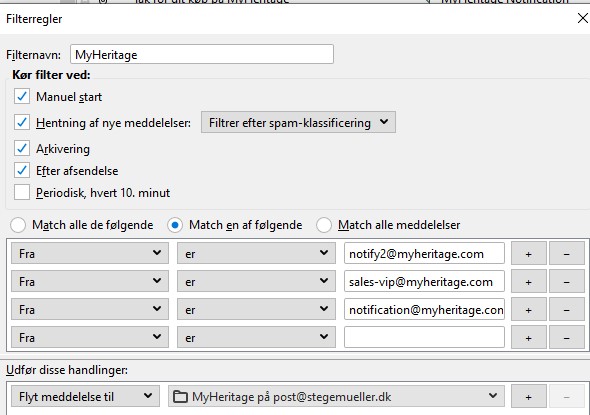Open MyHeritage på post@stegemueller.dk folder dropdown
The width and height of the screenshot is (590, 415).
[336, 396]
